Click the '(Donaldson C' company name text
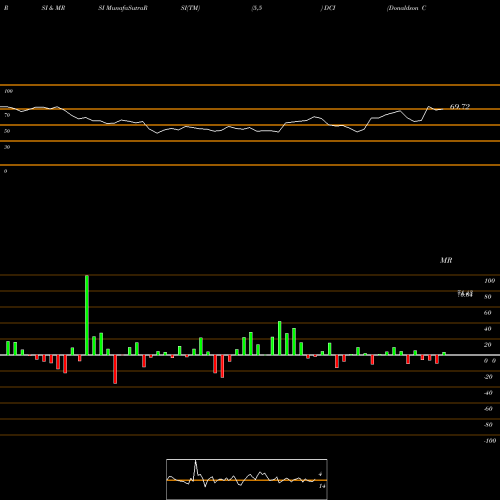Screen dimensions: 500x500 pyautogui.click(x=406, y=8)
